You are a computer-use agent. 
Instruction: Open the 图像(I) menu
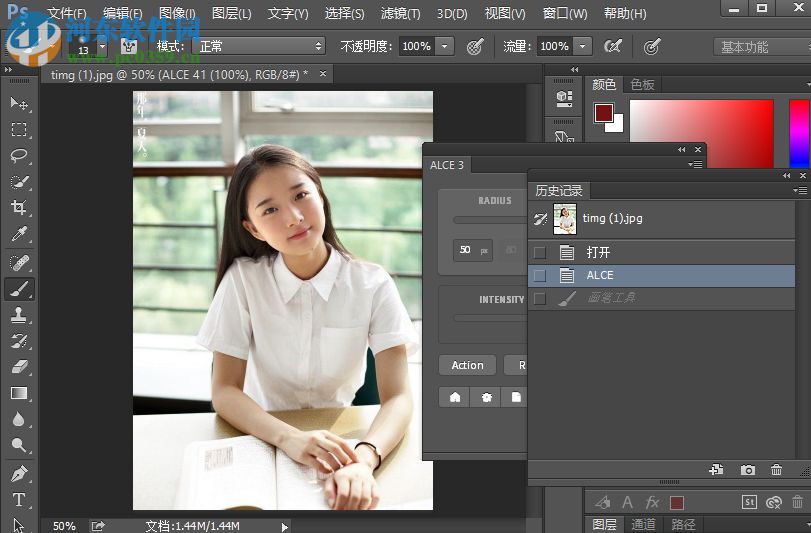[x=177, y=13]
